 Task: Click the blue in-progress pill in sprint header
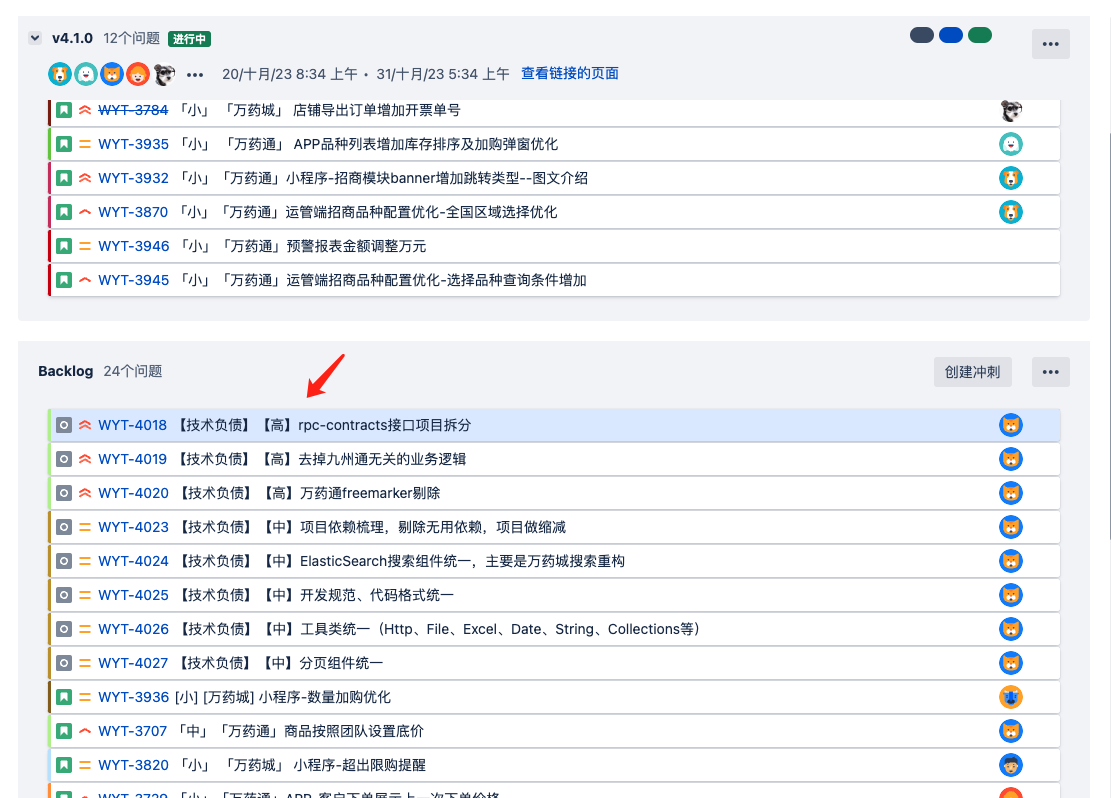tap(950, 35)
